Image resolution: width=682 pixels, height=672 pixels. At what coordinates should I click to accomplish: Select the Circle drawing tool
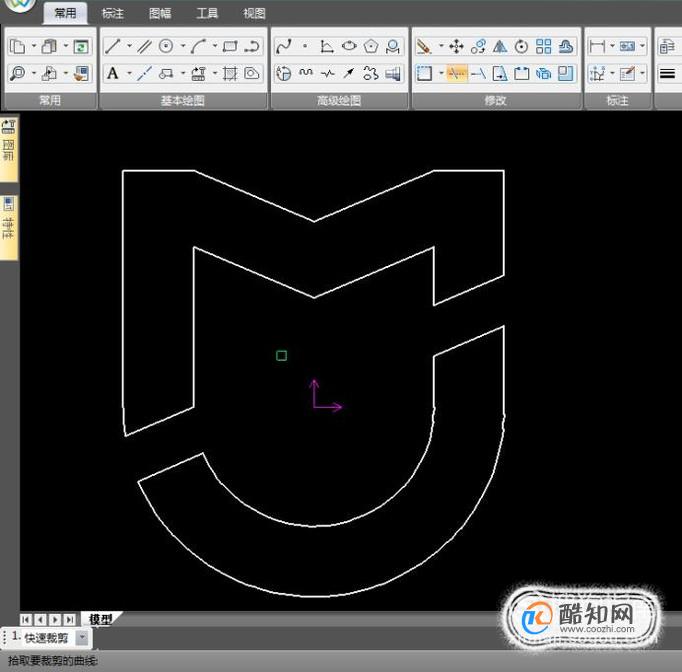[166, 46]
